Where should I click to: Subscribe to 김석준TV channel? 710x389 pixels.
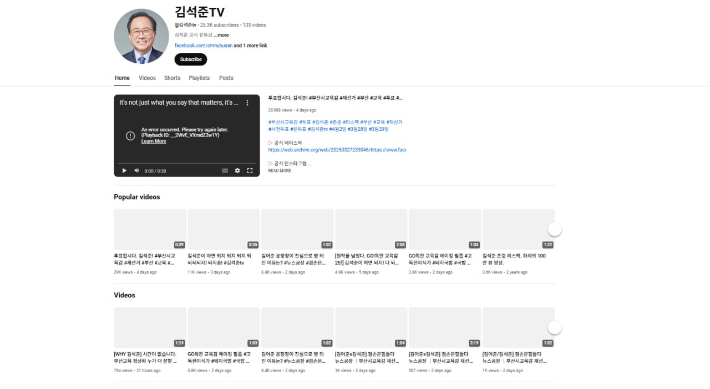(191, 59)
